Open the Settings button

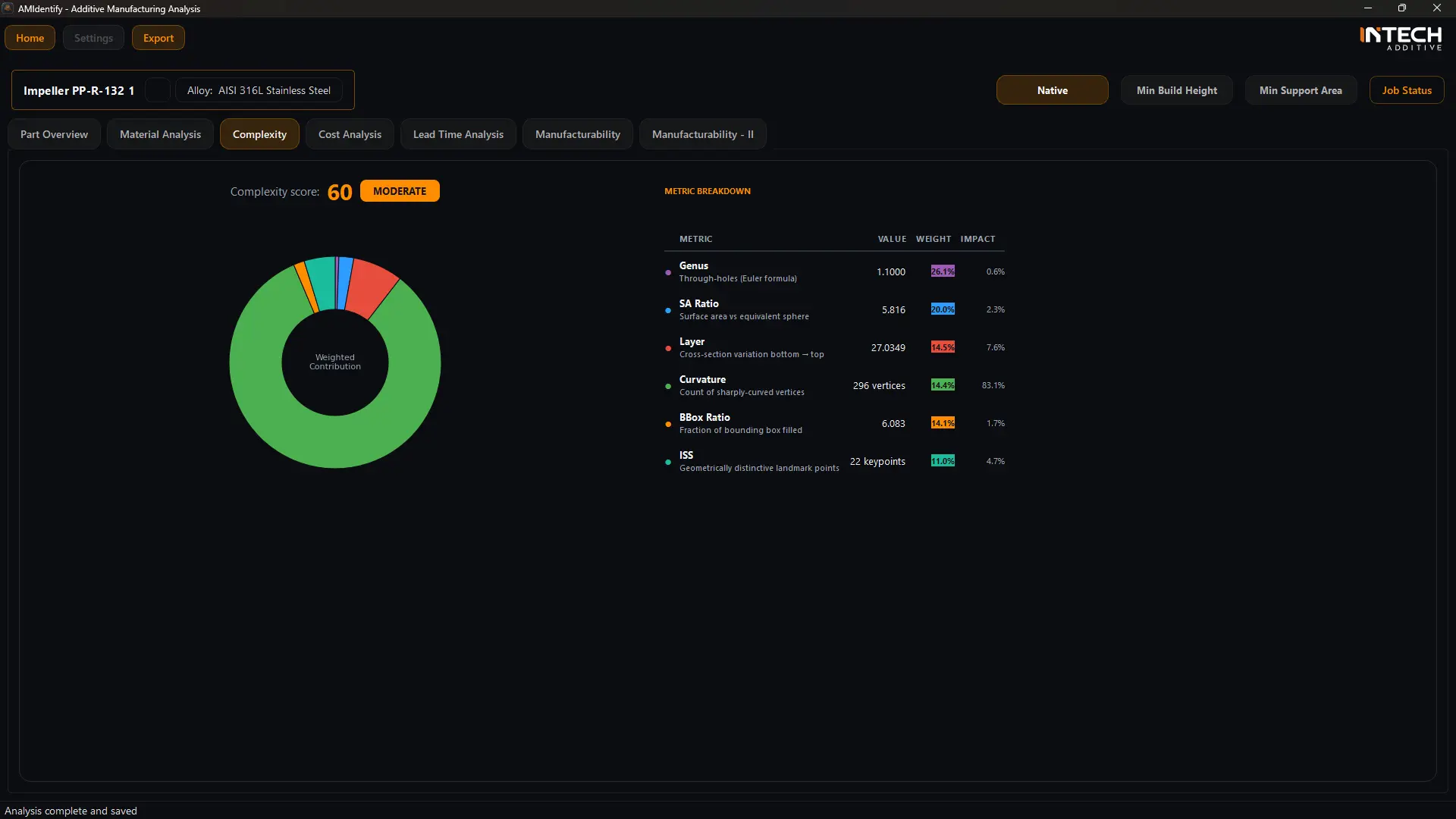coord(93,38)
